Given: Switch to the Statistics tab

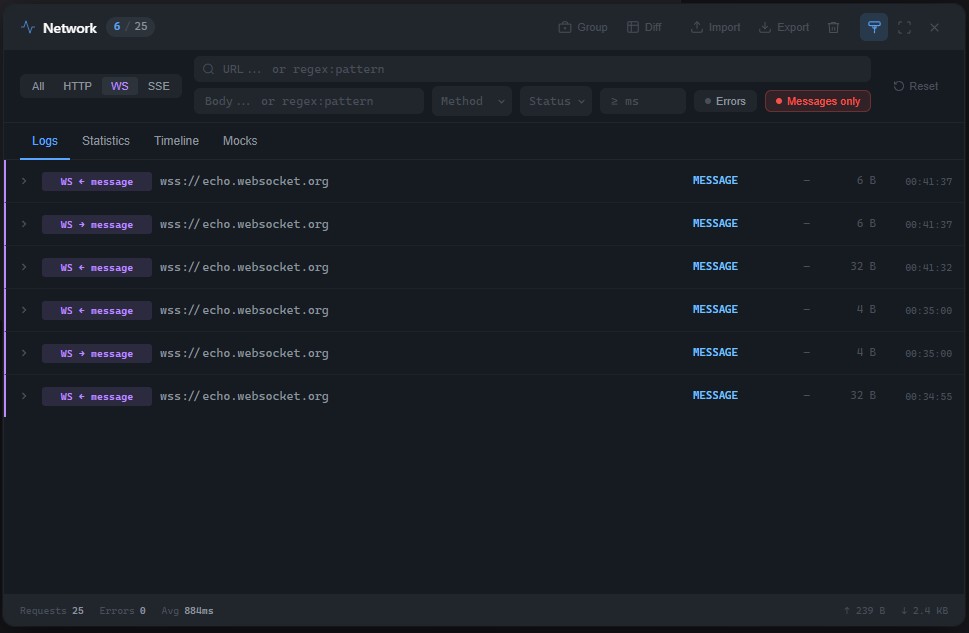Looking at the screenshot, I should [106, 141].
